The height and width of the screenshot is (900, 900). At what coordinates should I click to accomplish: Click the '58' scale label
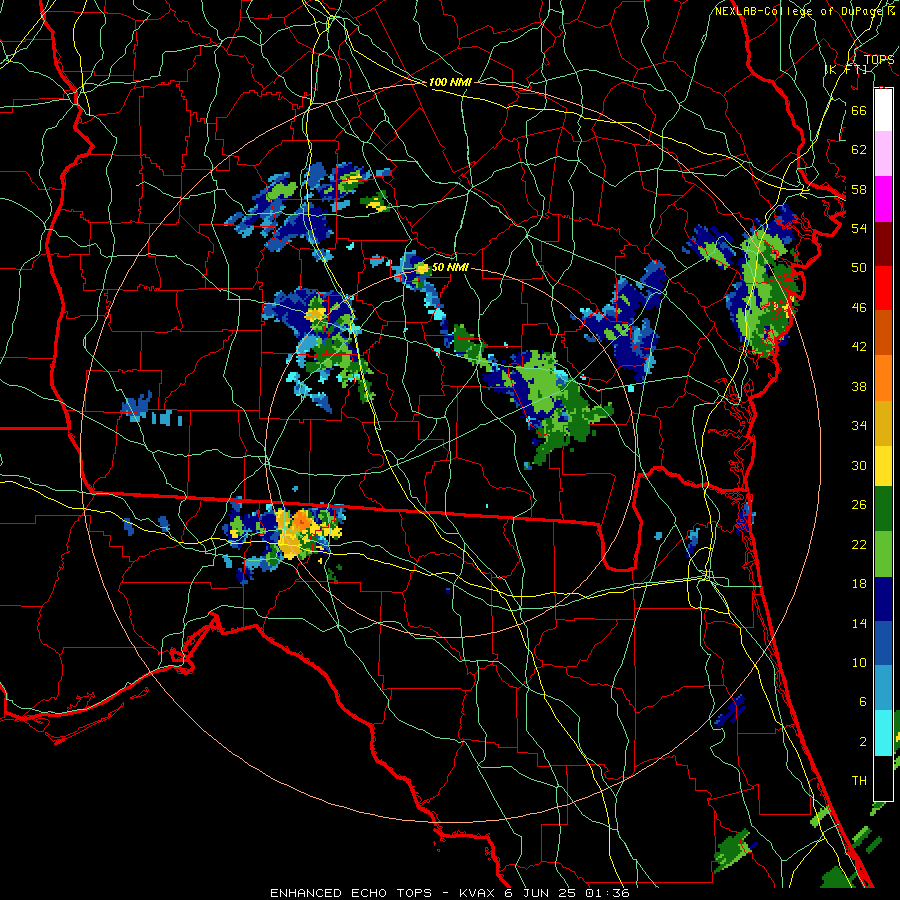pos(859,189)
